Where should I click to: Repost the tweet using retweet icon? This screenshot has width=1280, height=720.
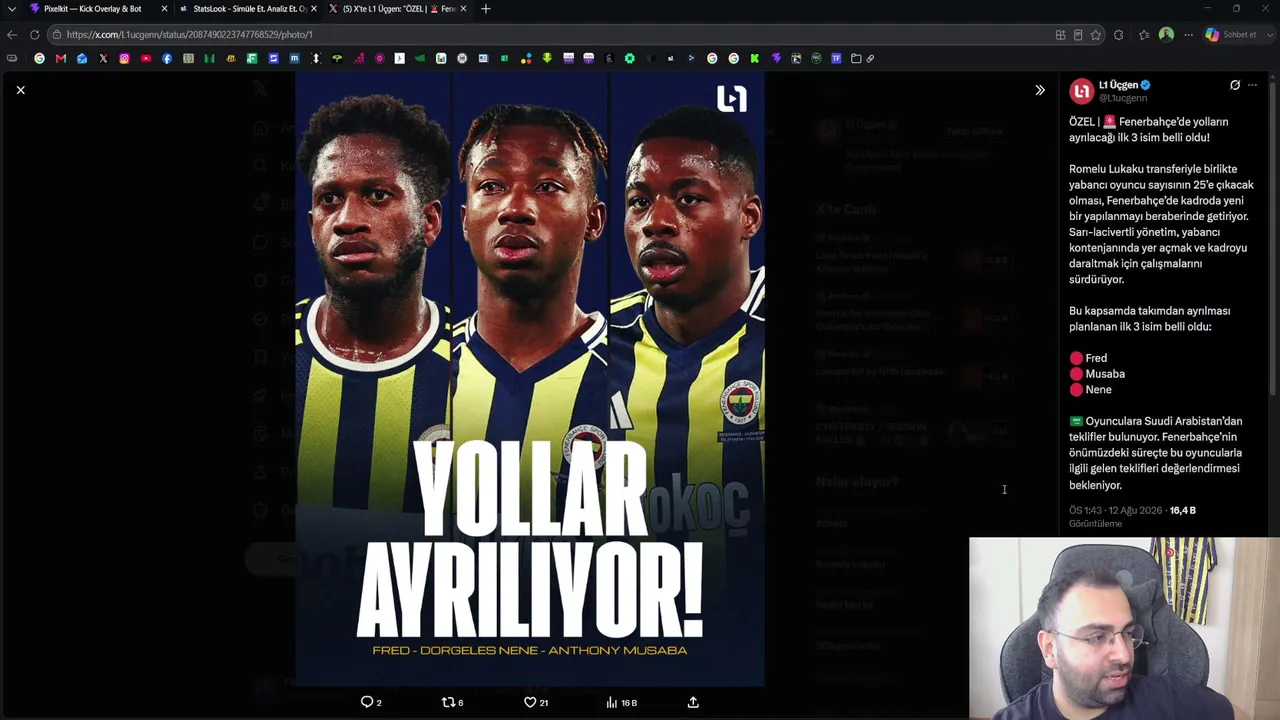(x=448, y=702)
